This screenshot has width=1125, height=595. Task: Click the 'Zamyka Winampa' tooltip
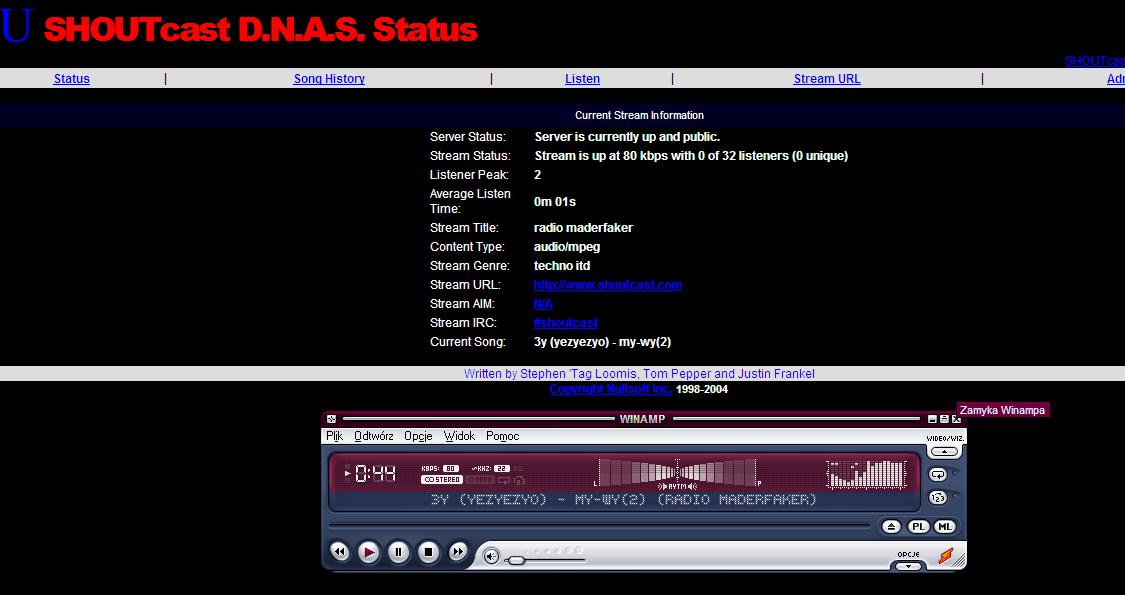coord(1002,410)
